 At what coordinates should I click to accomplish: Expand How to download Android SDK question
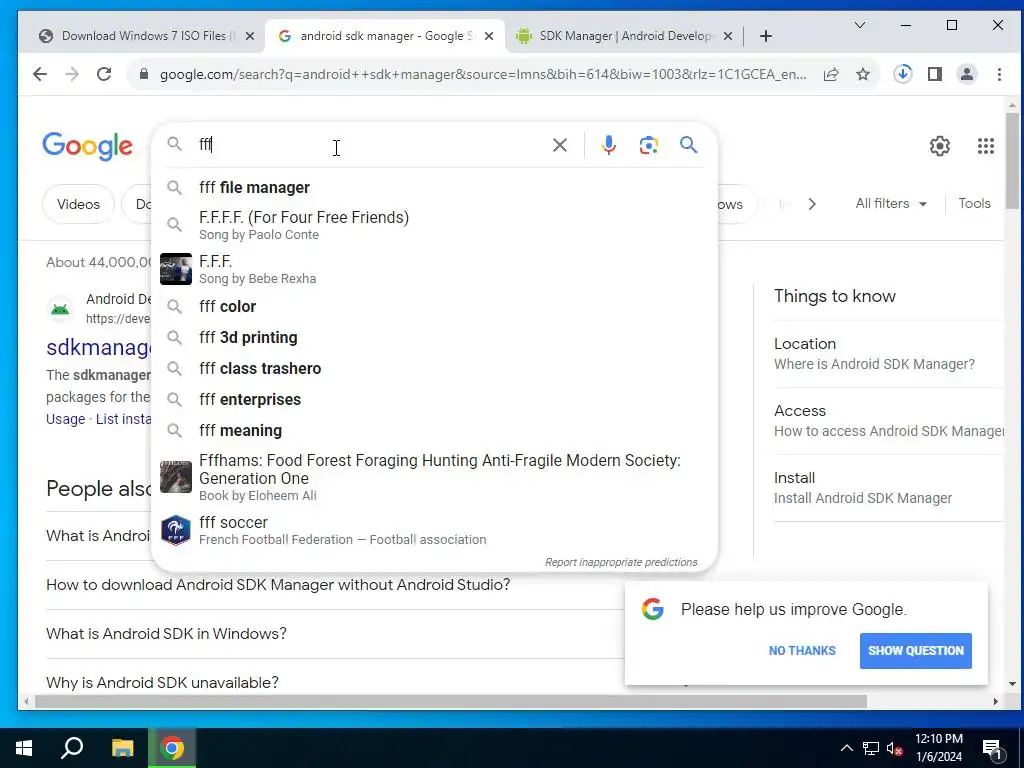click(278, 584)
